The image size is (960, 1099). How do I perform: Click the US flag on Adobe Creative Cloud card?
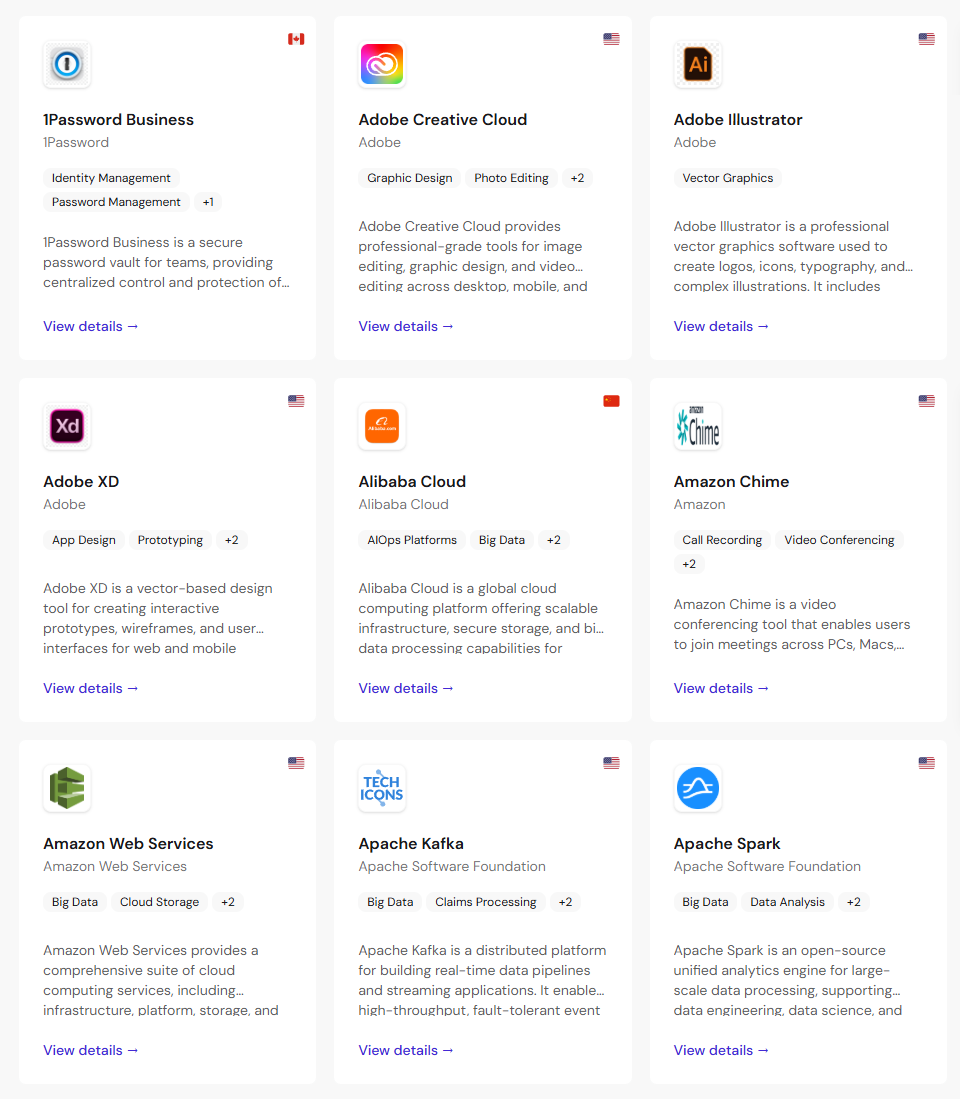click(x=612, y=39)
